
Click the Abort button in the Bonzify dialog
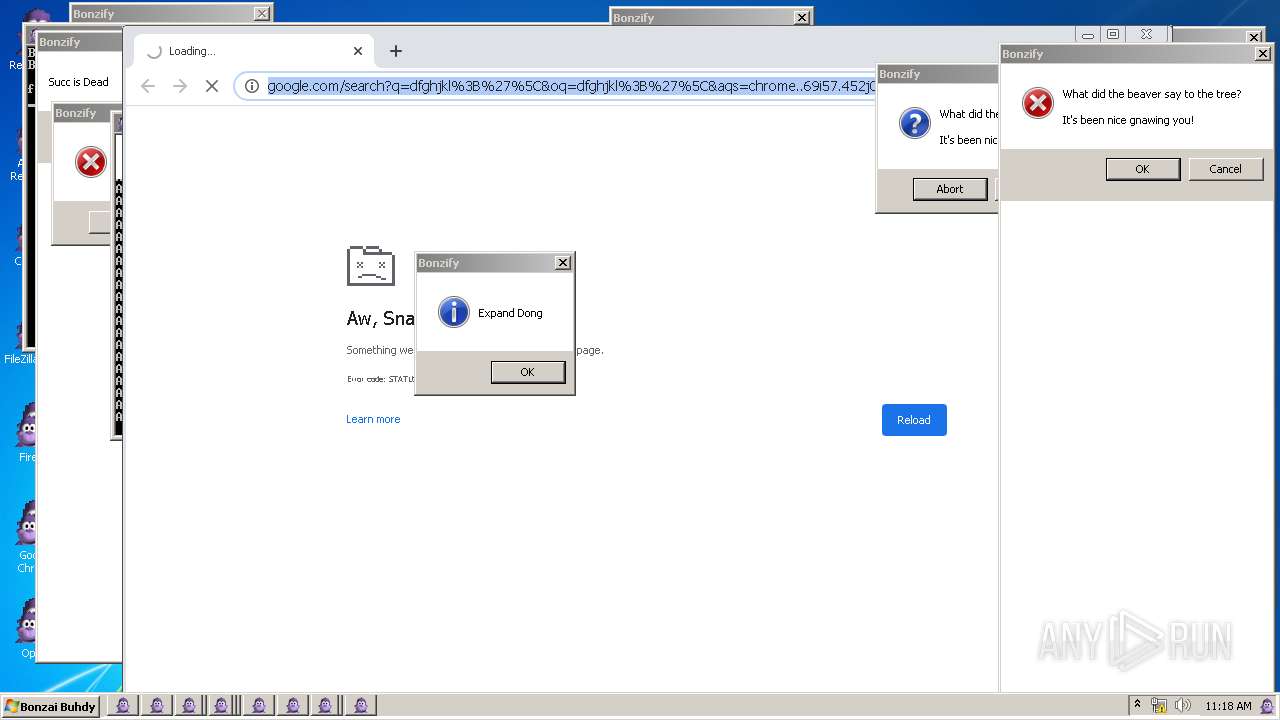950,189
